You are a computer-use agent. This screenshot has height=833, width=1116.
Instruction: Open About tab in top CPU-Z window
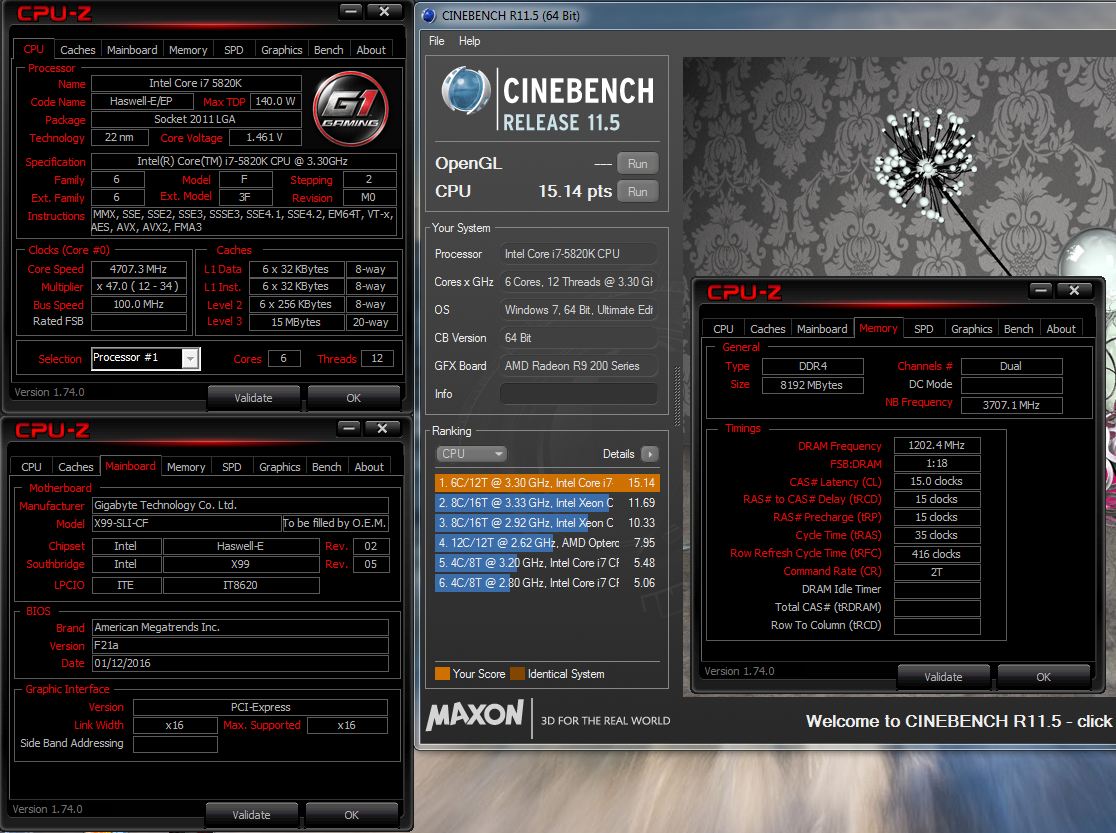(x=371, y=50)
